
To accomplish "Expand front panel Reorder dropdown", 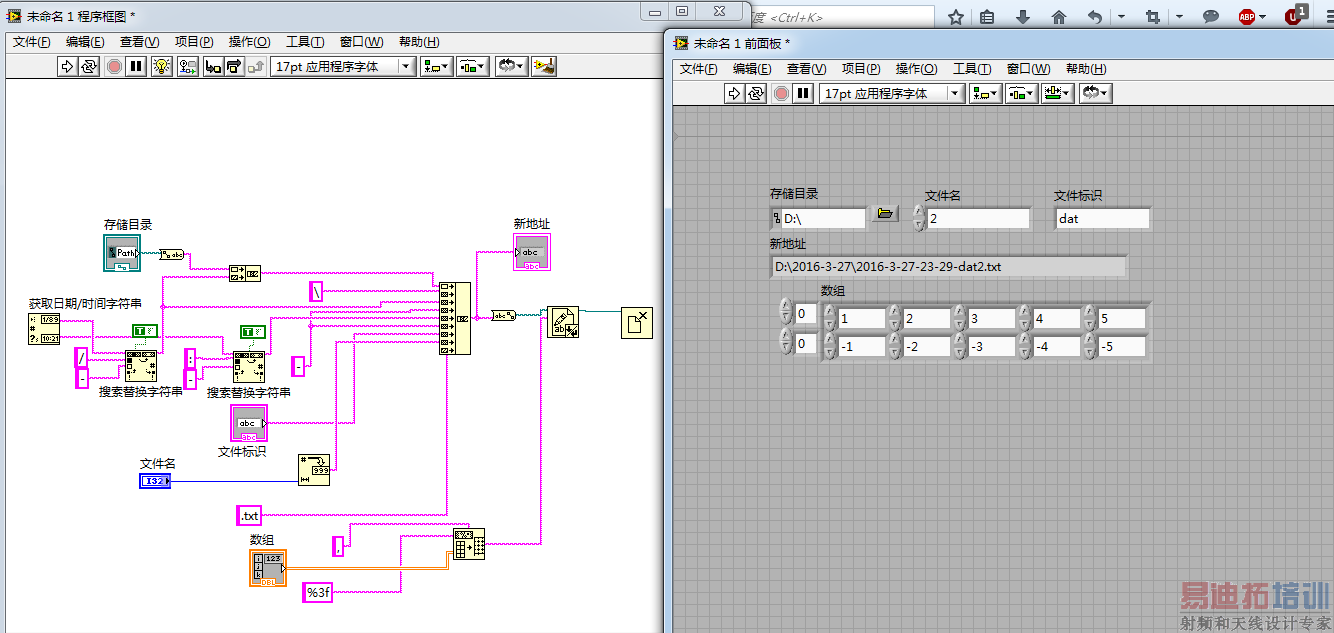I will tap(1095, 93).
